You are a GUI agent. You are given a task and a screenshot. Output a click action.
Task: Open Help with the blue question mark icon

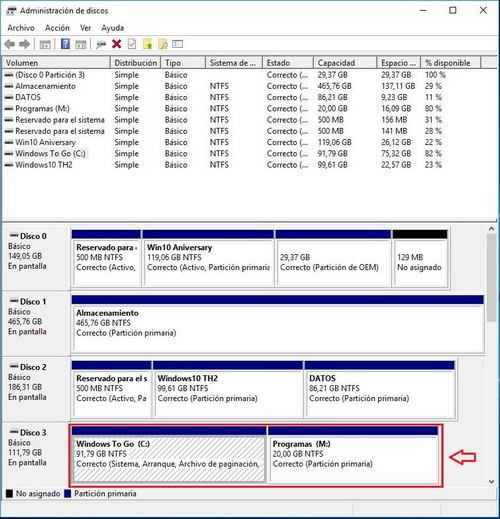[x=65, y=44]
